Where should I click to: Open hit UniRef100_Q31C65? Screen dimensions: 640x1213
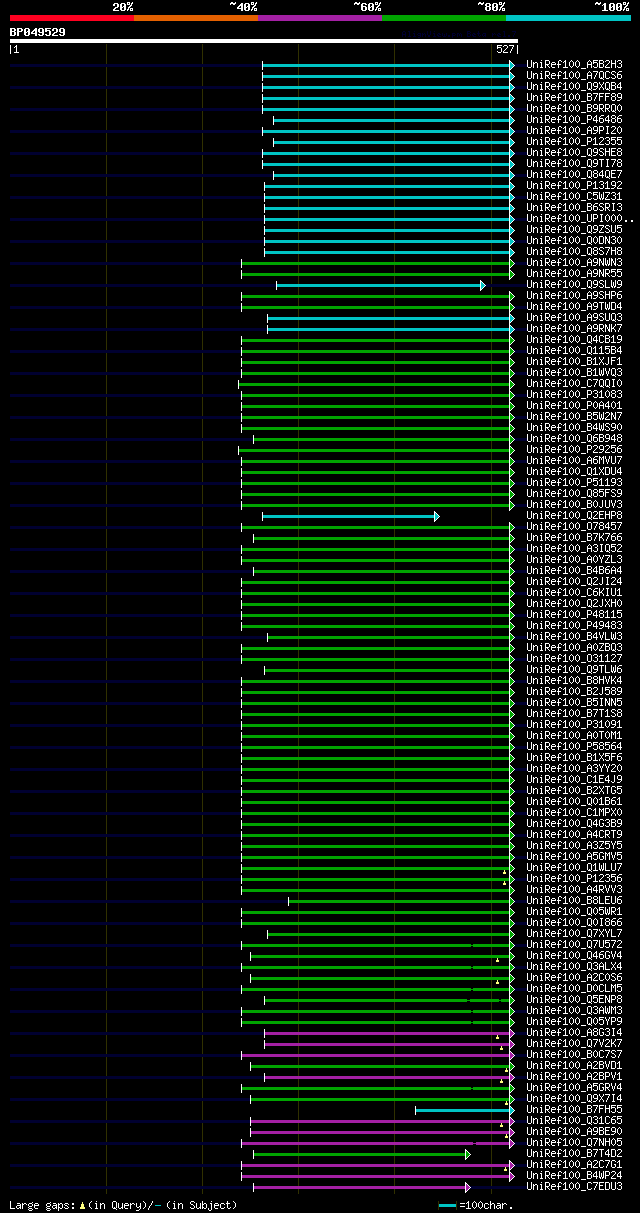(x=574, y=1120)
